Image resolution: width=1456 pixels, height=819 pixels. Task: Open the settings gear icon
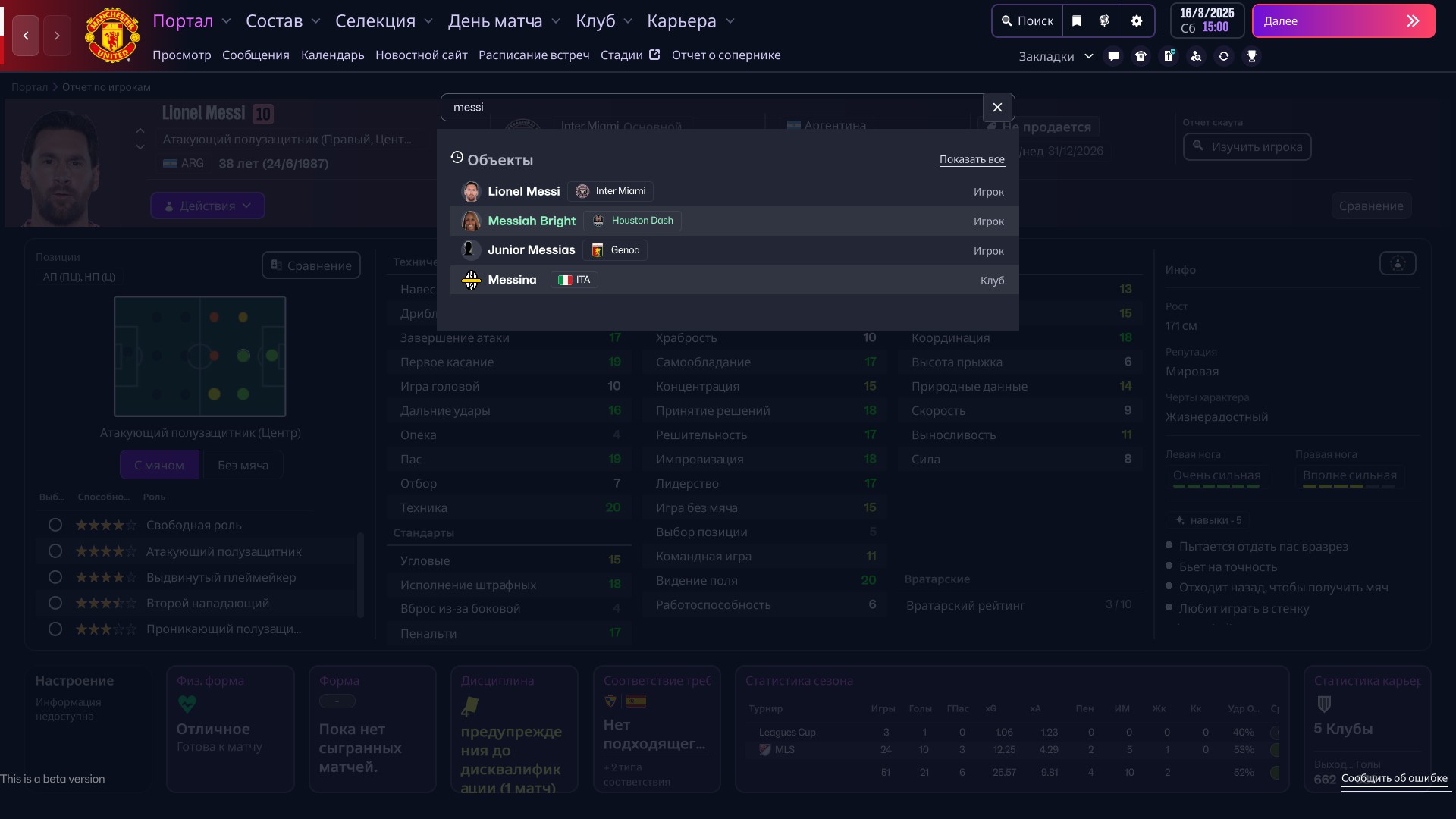pos(1136,21)
